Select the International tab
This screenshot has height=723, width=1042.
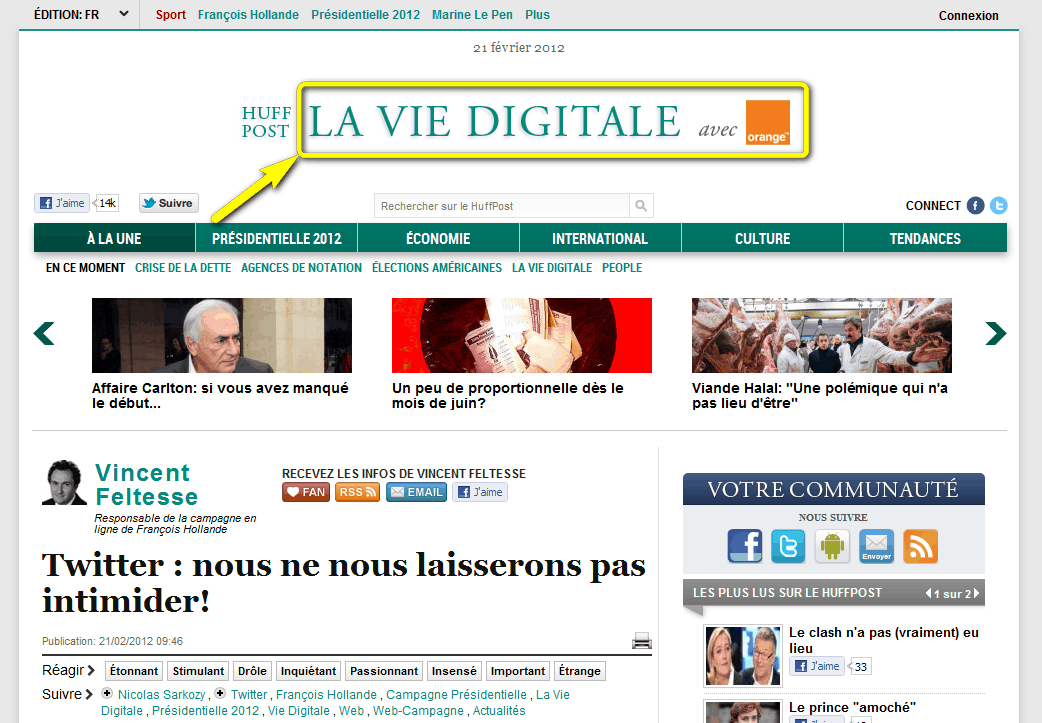pyautogui.click(x=600, y=238)
